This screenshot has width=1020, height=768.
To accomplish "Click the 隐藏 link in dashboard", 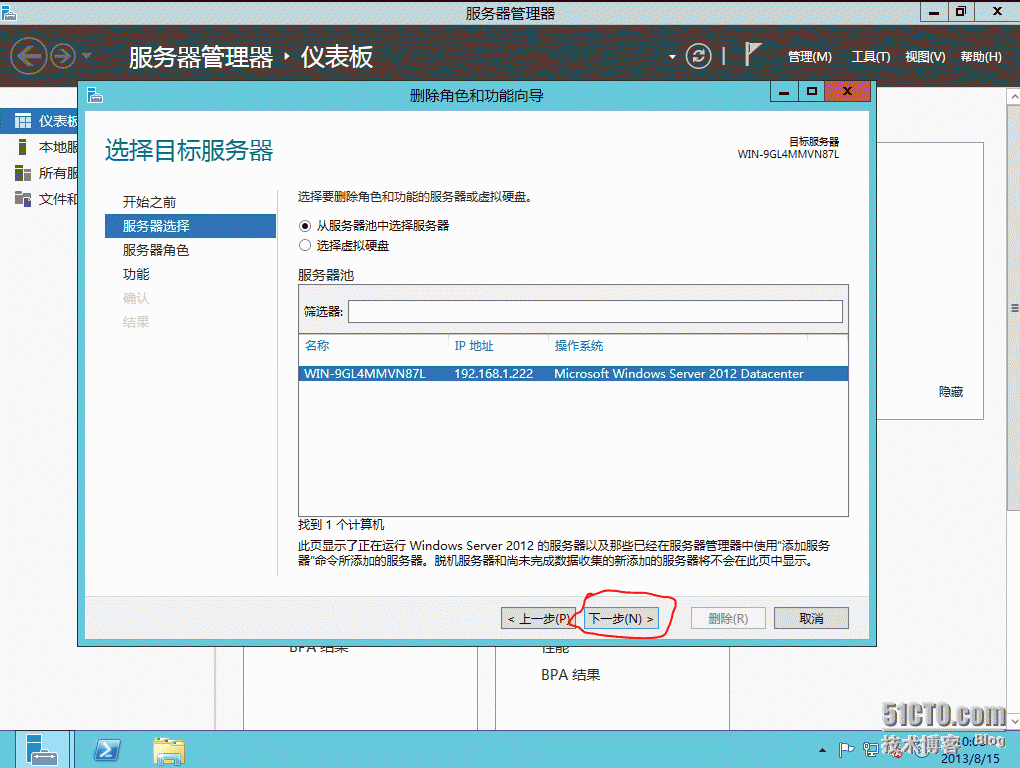I will coord(950,391).
